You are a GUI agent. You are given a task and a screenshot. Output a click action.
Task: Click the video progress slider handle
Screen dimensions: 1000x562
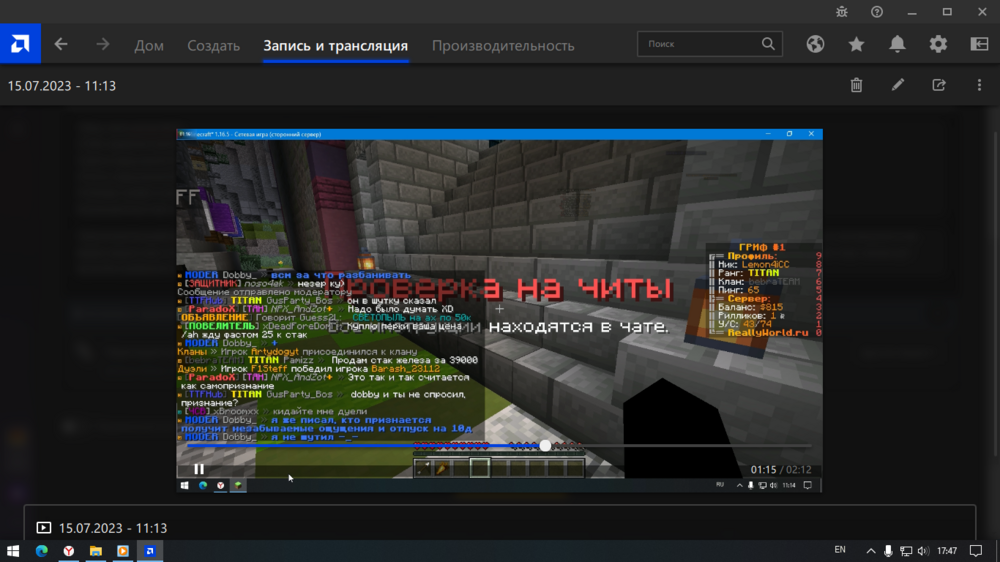545,446
